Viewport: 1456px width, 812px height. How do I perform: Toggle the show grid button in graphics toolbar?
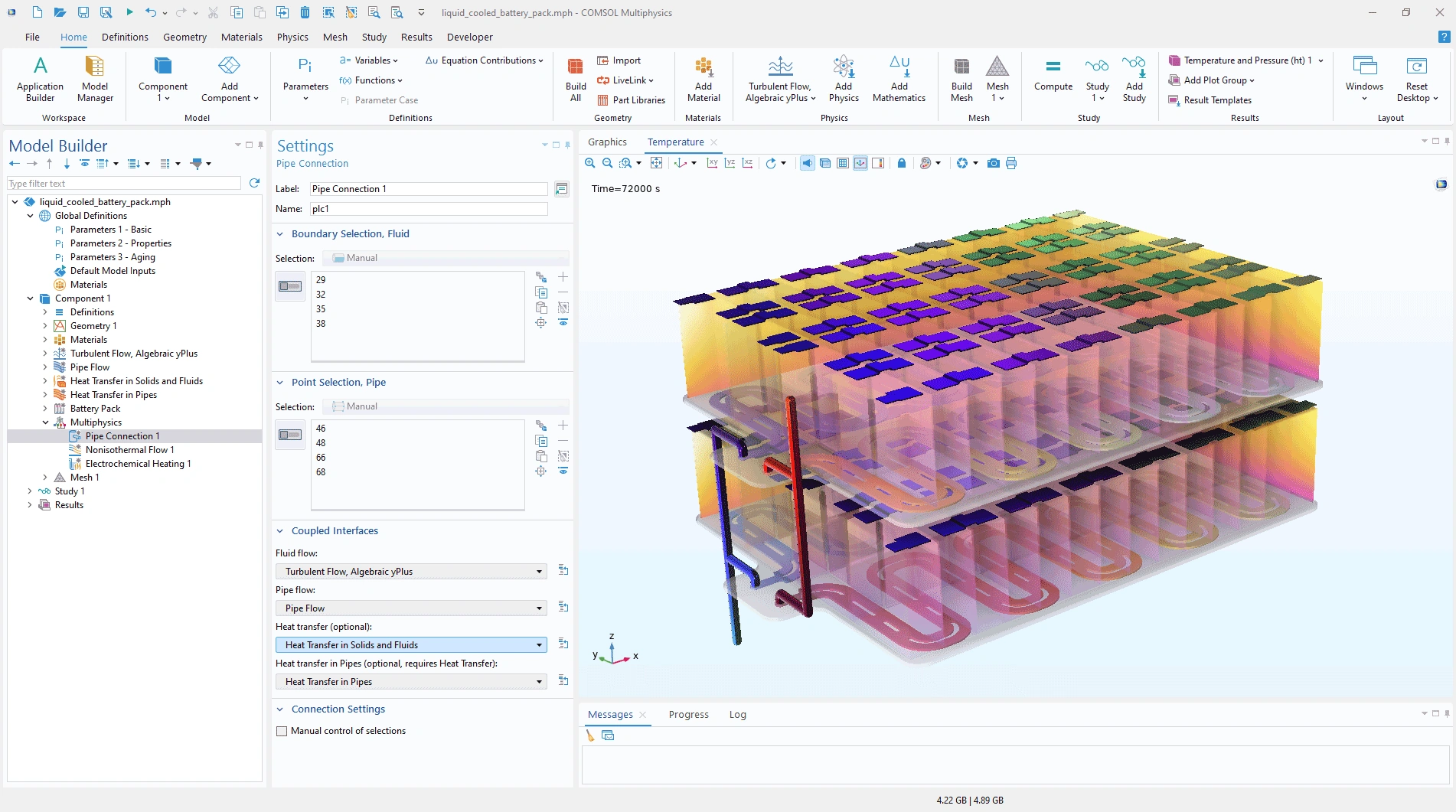pyautogui.click(x=842, y=163)
